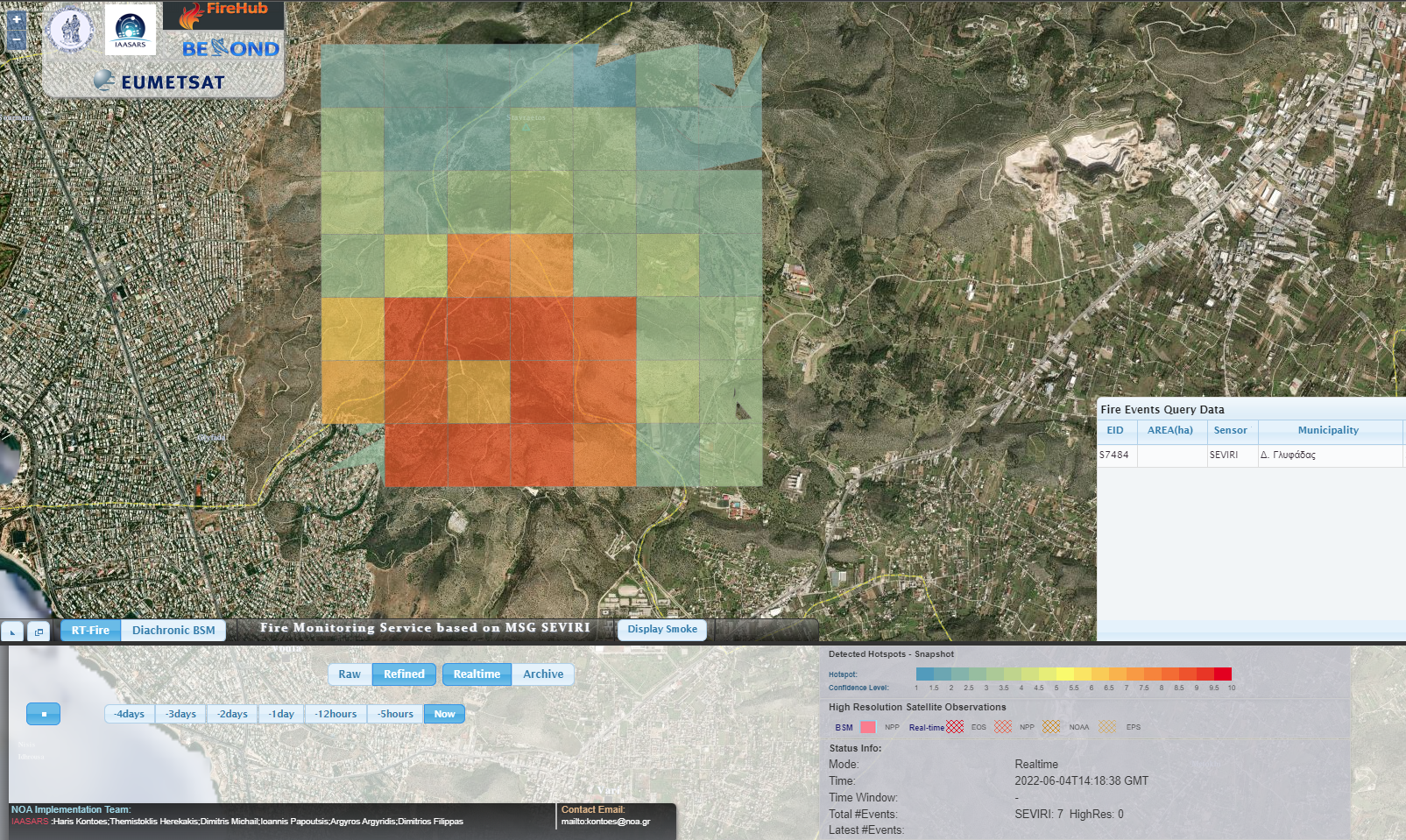The width and height of the screenshot is (1406, 840).
Task: Click the BEYOND logo
Action: coord(230,48)
